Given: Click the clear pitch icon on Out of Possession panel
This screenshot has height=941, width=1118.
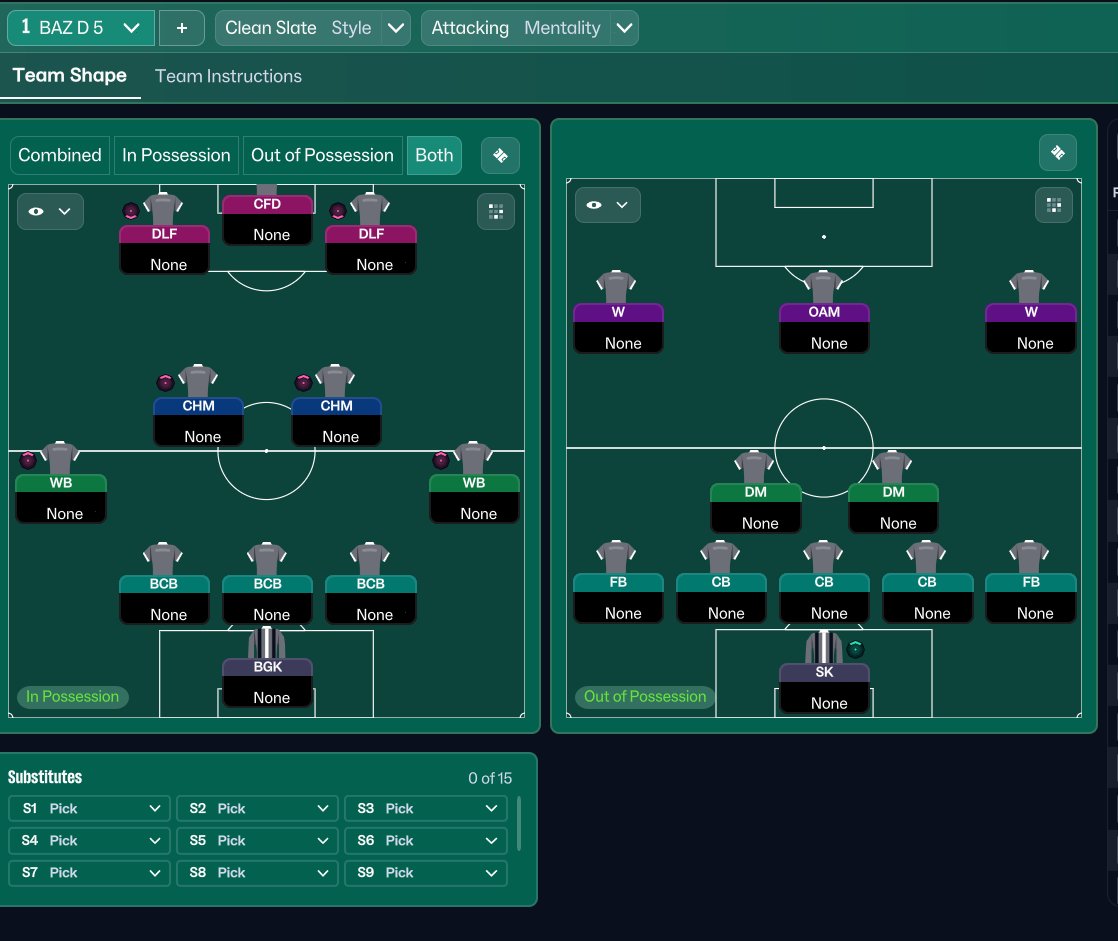Looking at the screenshot, I should [1057, 153].
